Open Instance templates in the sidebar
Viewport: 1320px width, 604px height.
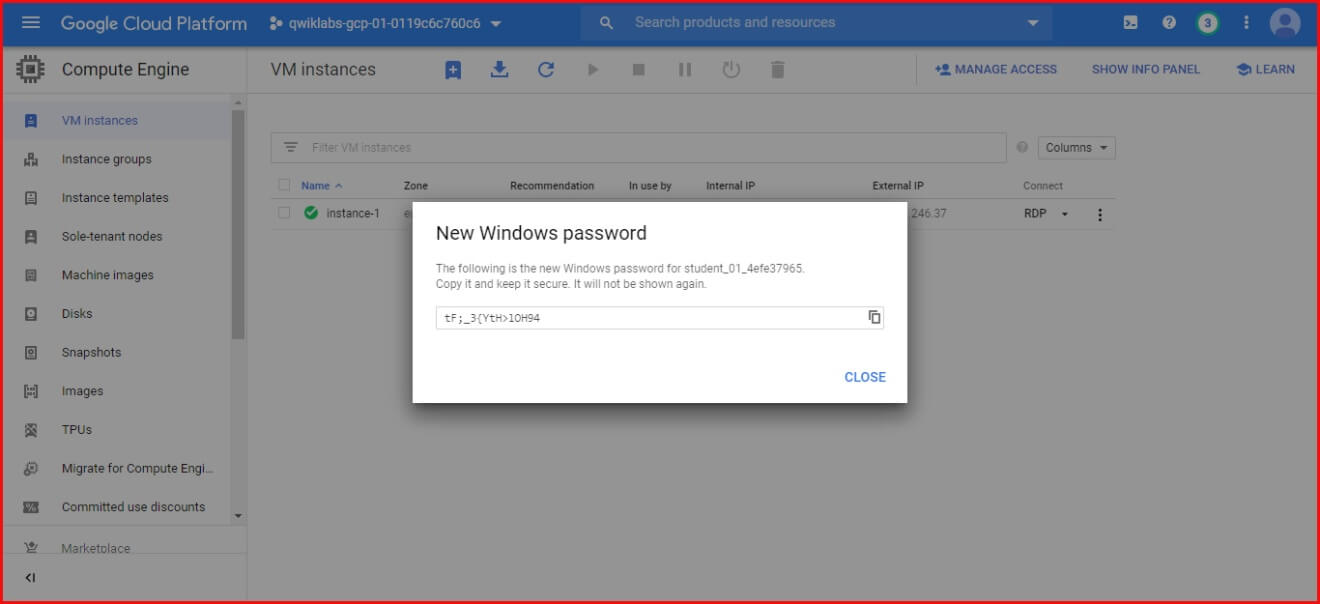click(116, 198)
